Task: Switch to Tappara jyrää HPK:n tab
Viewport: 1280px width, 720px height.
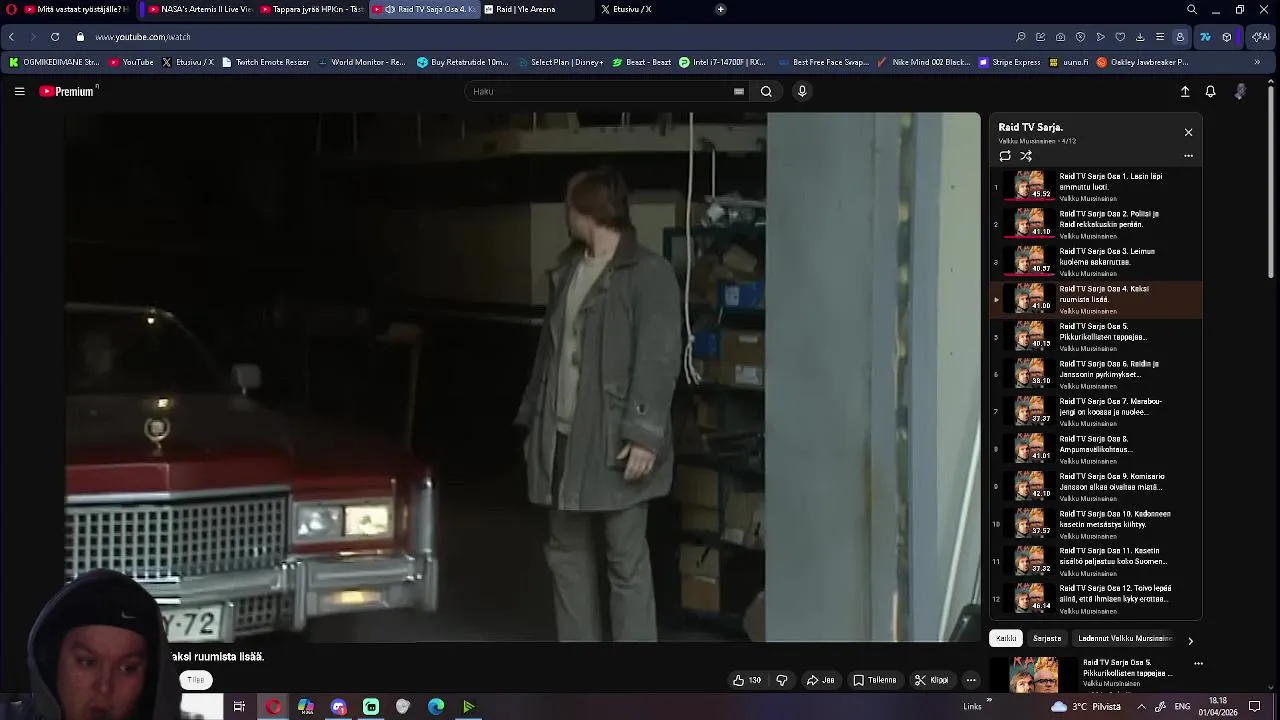Action: (x=311, y=9)
